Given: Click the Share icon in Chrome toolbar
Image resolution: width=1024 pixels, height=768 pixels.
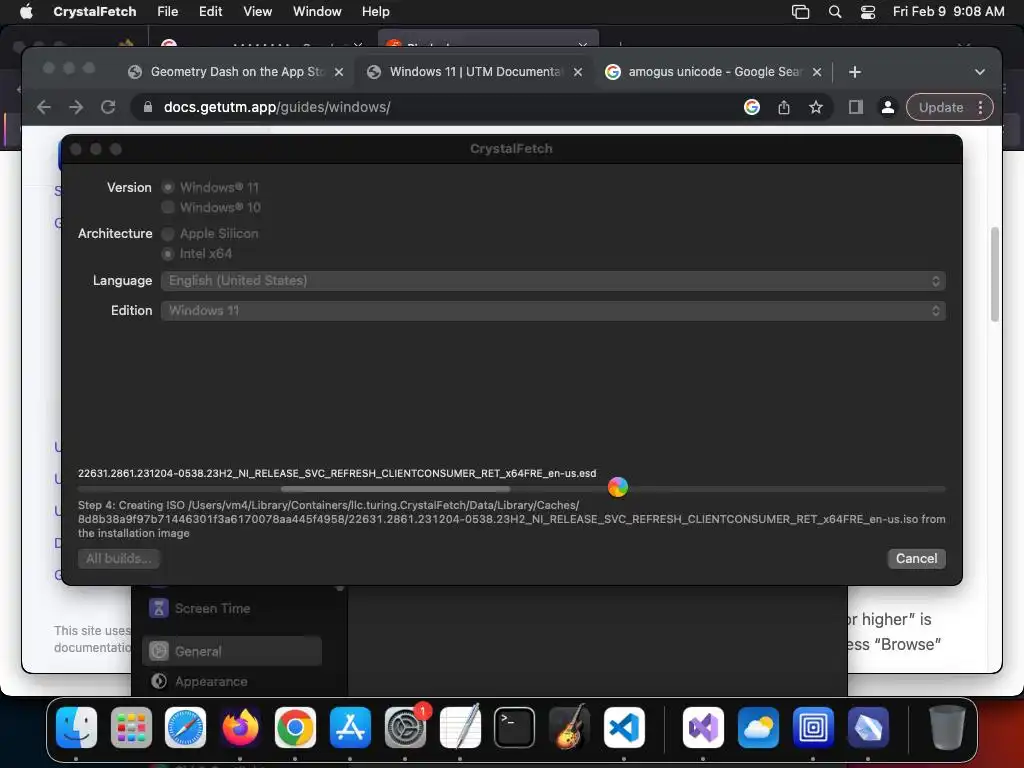Looking at the screenshot, I should click(x=784, y=107).
